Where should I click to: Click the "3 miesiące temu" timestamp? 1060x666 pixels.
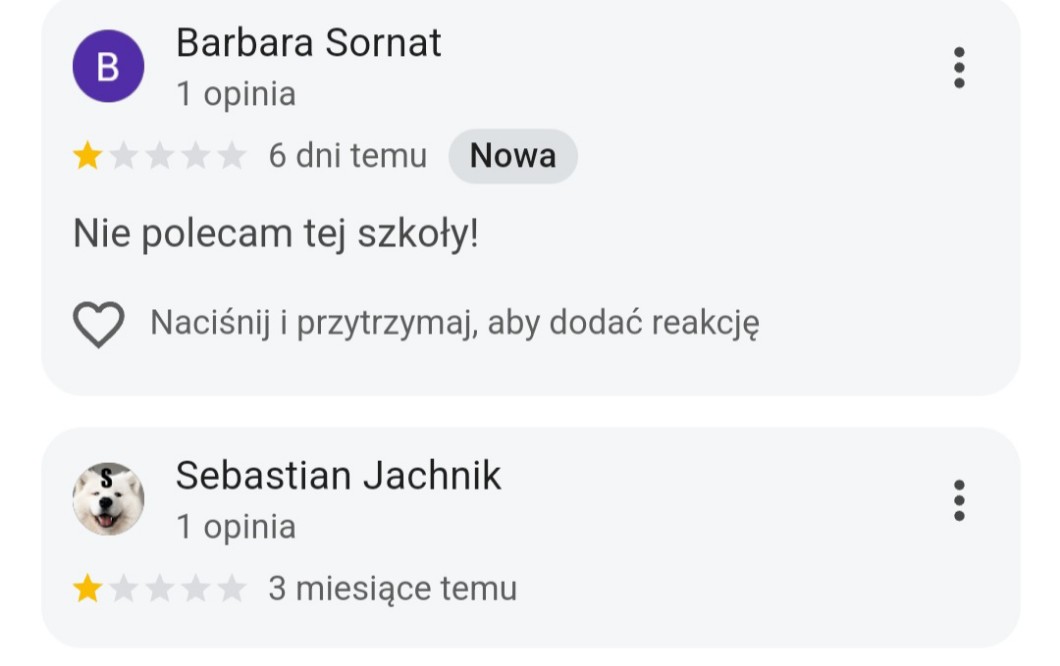click(x=392, y=589)
